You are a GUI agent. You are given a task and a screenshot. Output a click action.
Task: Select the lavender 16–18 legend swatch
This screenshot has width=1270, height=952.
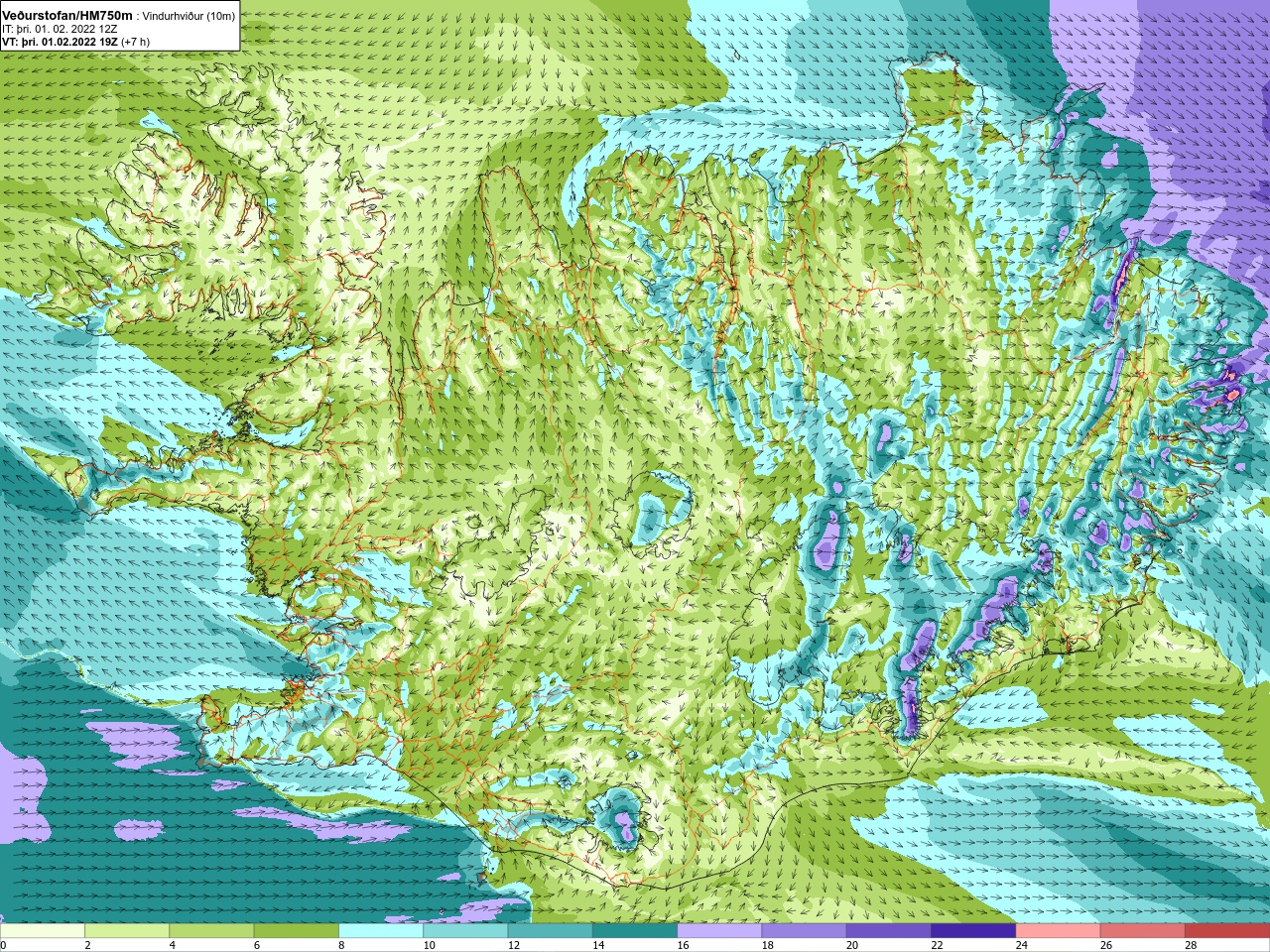[x=719, y=931]
